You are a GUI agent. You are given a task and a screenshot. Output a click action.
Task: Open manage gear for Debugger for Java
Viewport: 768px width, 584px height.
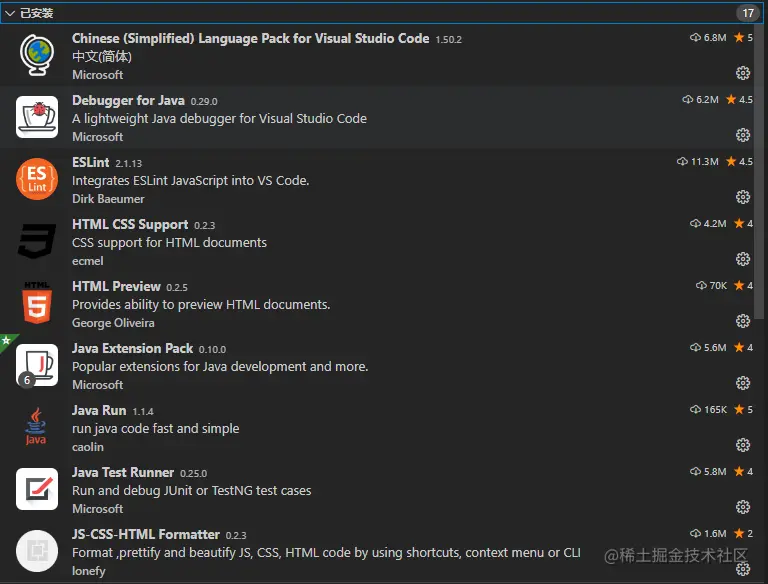pos(743,135)
